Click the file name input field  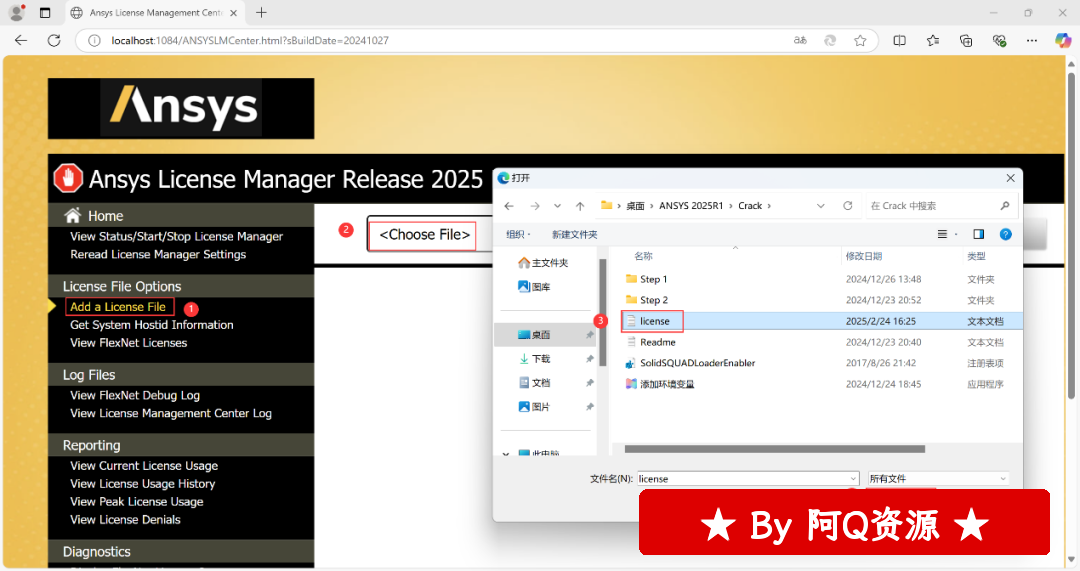click(742, 479)
